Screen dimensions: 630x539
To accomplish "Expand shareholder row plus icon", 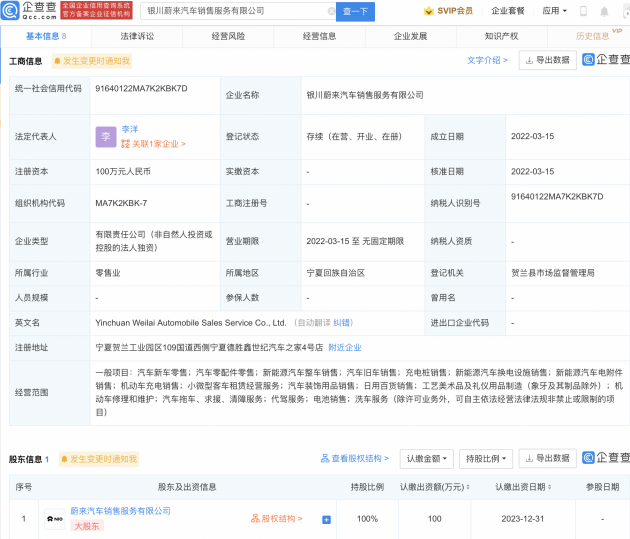I will click(327, 520).
